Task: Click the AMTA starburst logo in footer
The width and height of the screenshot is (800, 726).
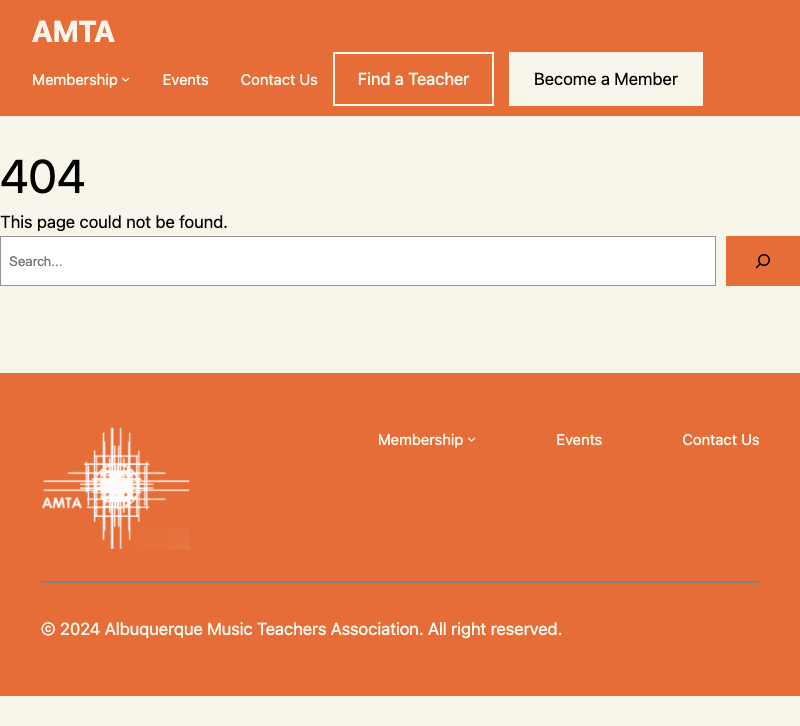Action: 117,488
